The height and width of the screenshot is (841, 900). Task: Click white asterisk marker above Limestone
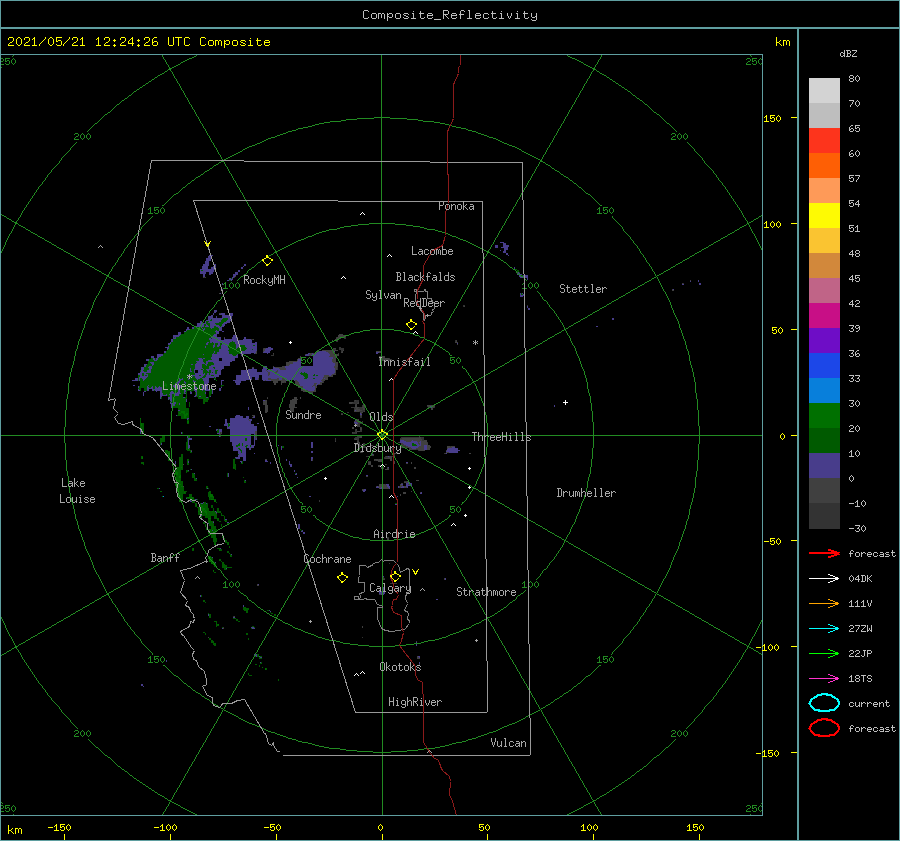coord(189,377)
